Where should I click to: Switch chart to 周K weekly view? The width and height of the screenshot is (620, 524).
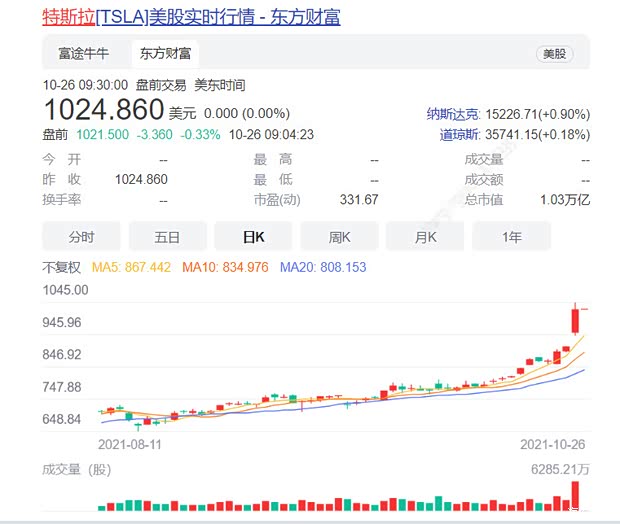coord(339,237)
